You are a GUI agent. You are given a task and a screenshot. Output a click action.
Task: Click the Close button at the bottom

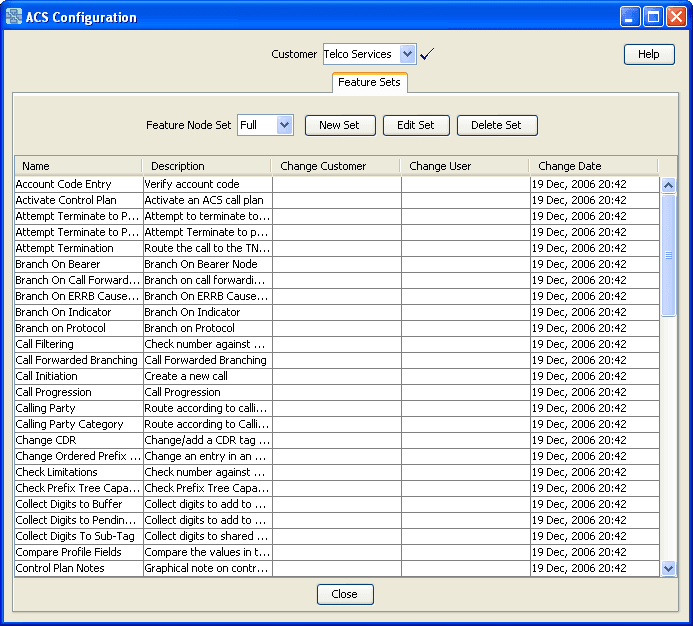coord(345,594)
